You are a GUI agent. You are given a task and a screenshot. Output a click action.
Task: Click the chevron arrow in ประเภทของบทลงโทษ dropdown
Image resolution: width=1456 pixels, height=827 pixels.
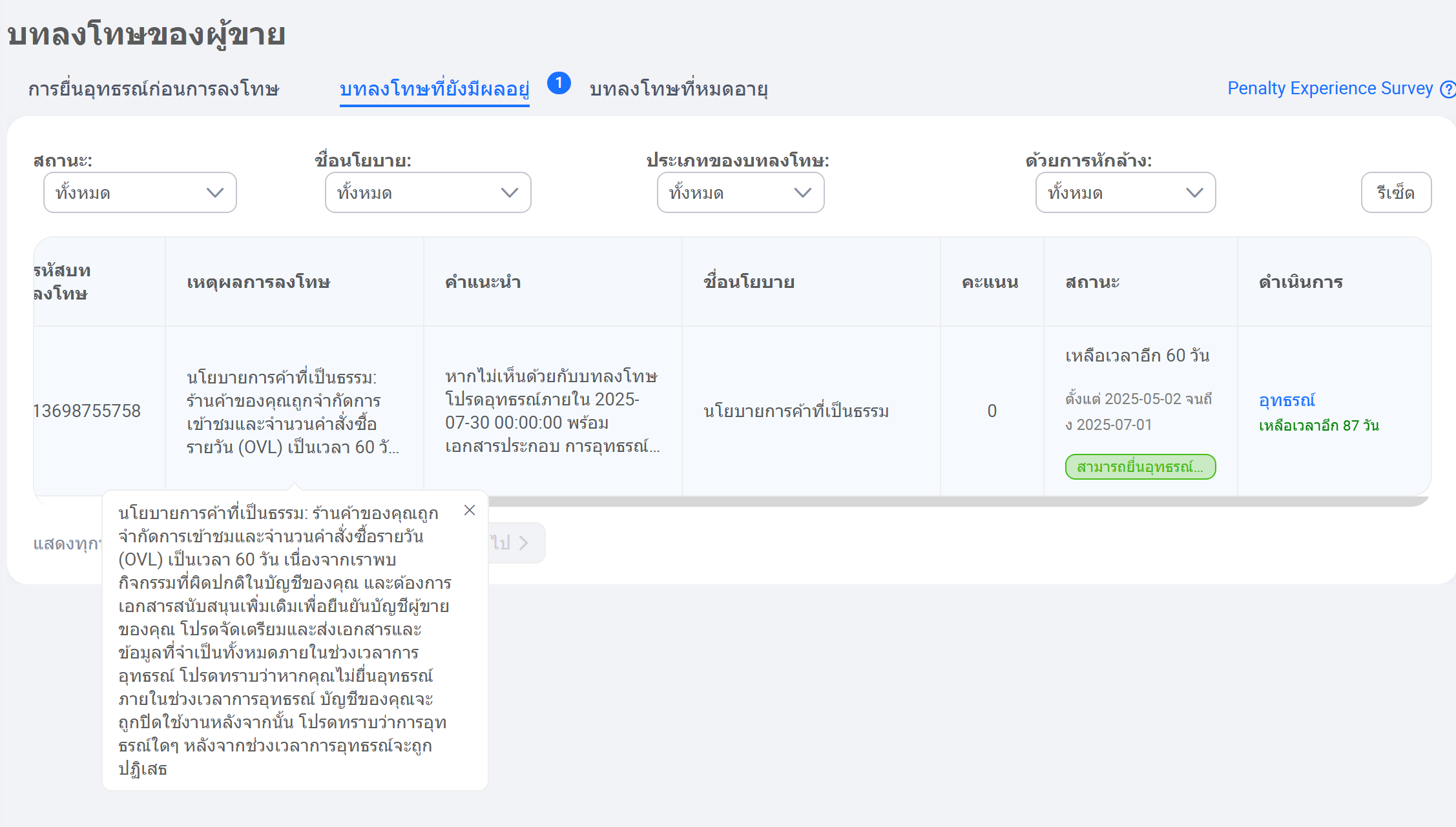(x=802, y=192)
